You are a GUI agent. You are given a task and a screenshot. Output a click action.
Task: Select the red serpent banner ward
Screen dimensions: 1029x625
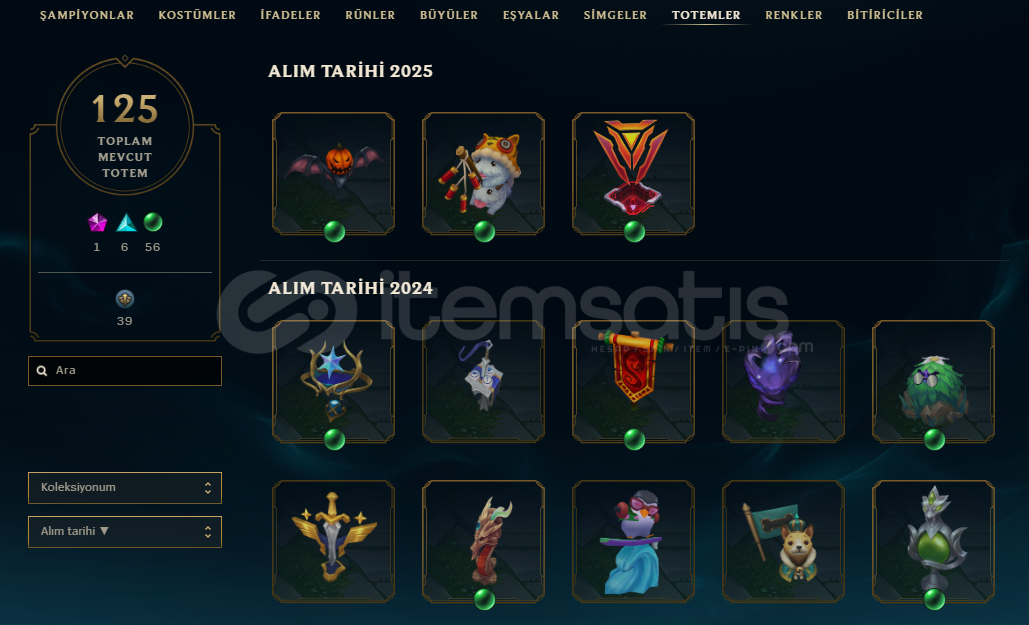(x=633, y=381)
